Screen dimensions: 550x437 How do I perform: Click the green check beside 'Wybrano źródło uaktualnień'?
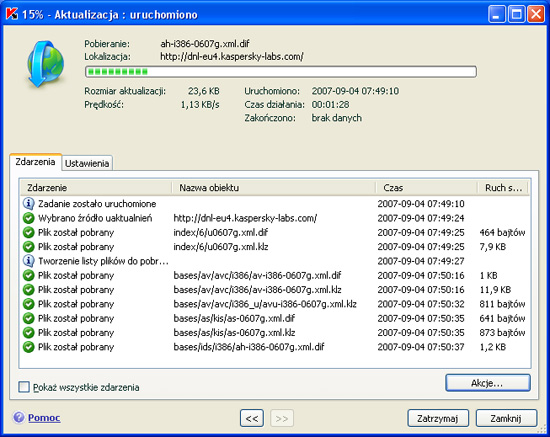click(x=28, y=218)
